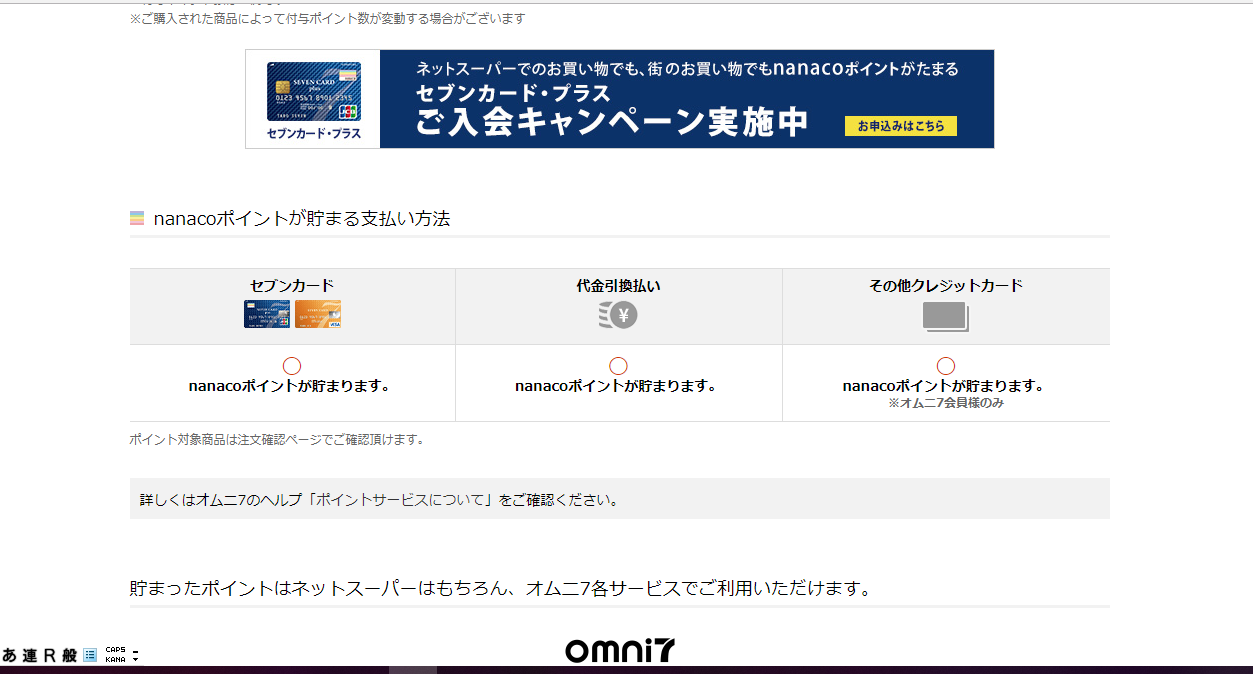The height and width of the screenshot is (674, 1253).
Task: Click the red circle under その他クレジットカード
Action: pyautogui.click(x=946, y=366)
